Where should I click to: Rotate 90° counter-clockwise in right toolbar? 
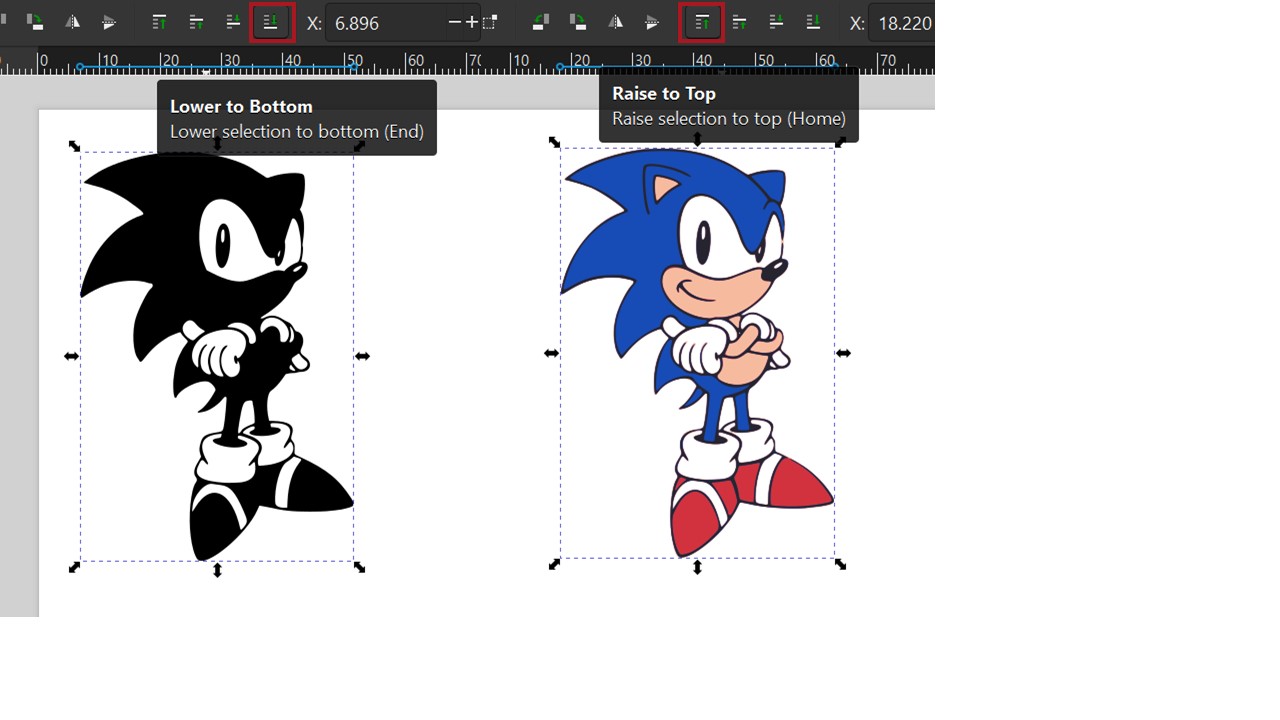[541, 22]
